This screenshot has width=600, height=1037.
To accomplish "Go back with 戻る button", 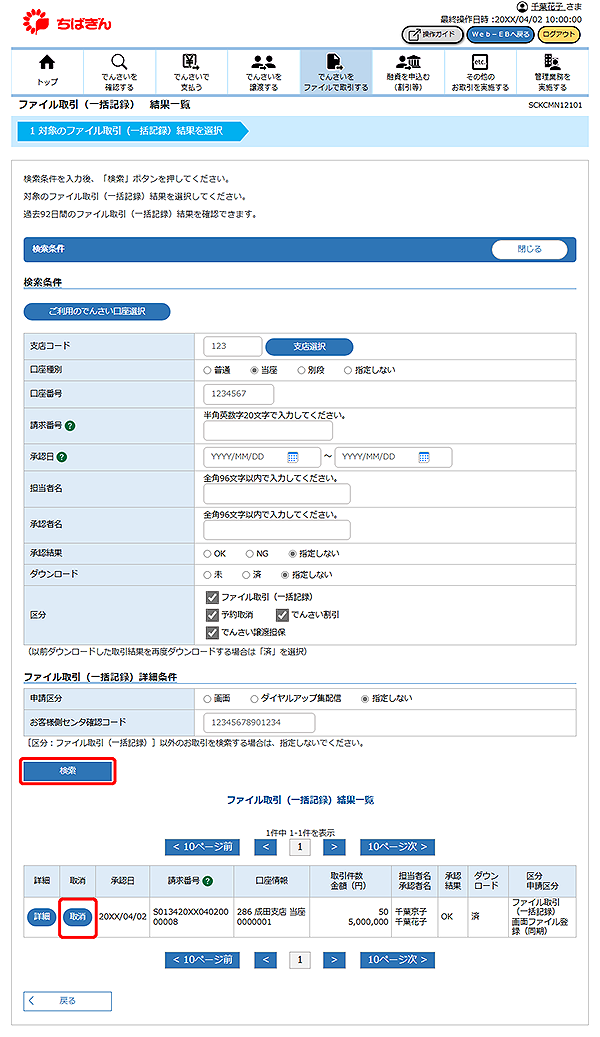I will coord(67,1001).
